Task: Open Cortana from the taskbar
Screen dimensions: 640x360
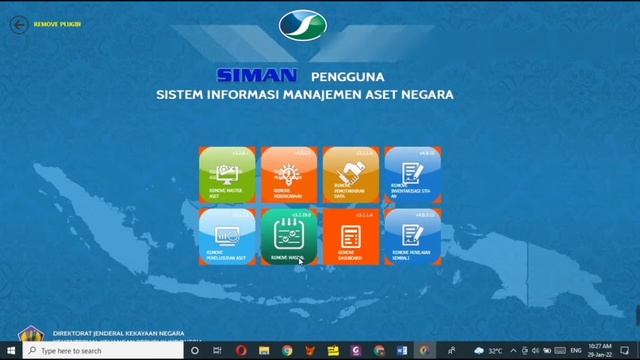Action: [x=195, y=351]
